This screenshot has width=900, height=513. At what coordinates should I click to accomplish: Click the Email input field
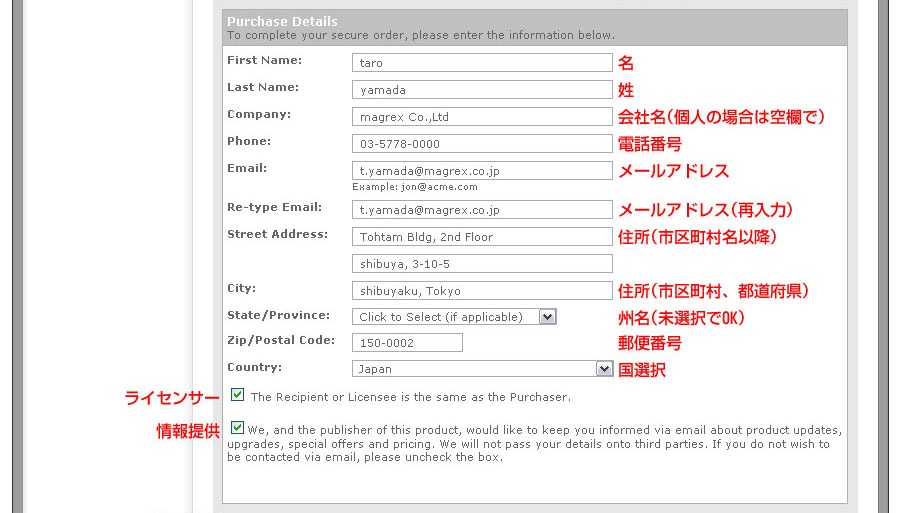482,170
